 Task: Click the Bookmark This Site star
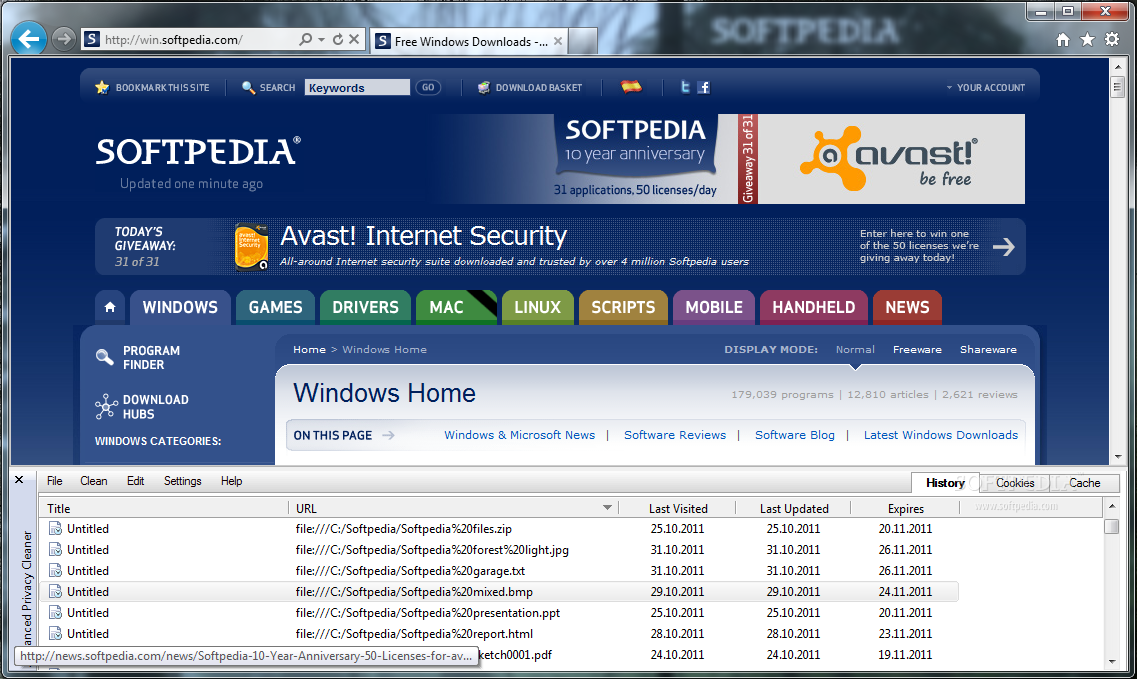(102, 87)
